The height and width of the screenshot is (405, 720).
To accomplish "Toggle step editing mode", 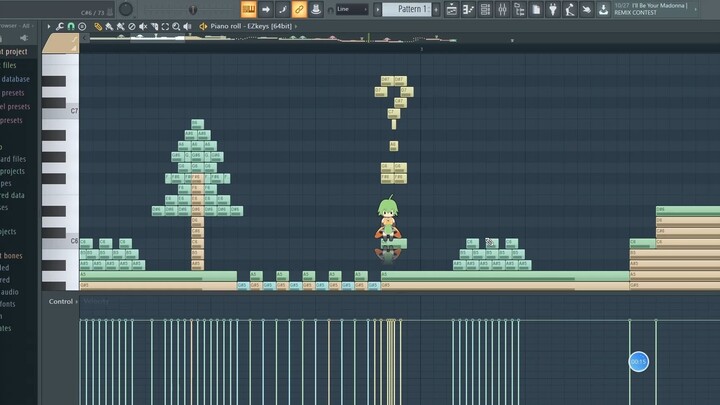I will point(282,9).
